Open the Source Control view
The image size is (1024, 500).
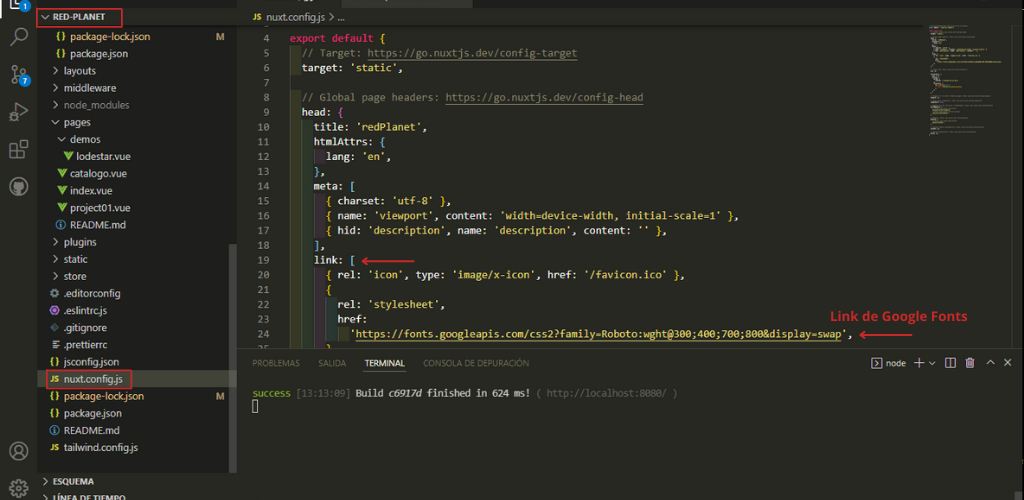(x=20, y=74)
